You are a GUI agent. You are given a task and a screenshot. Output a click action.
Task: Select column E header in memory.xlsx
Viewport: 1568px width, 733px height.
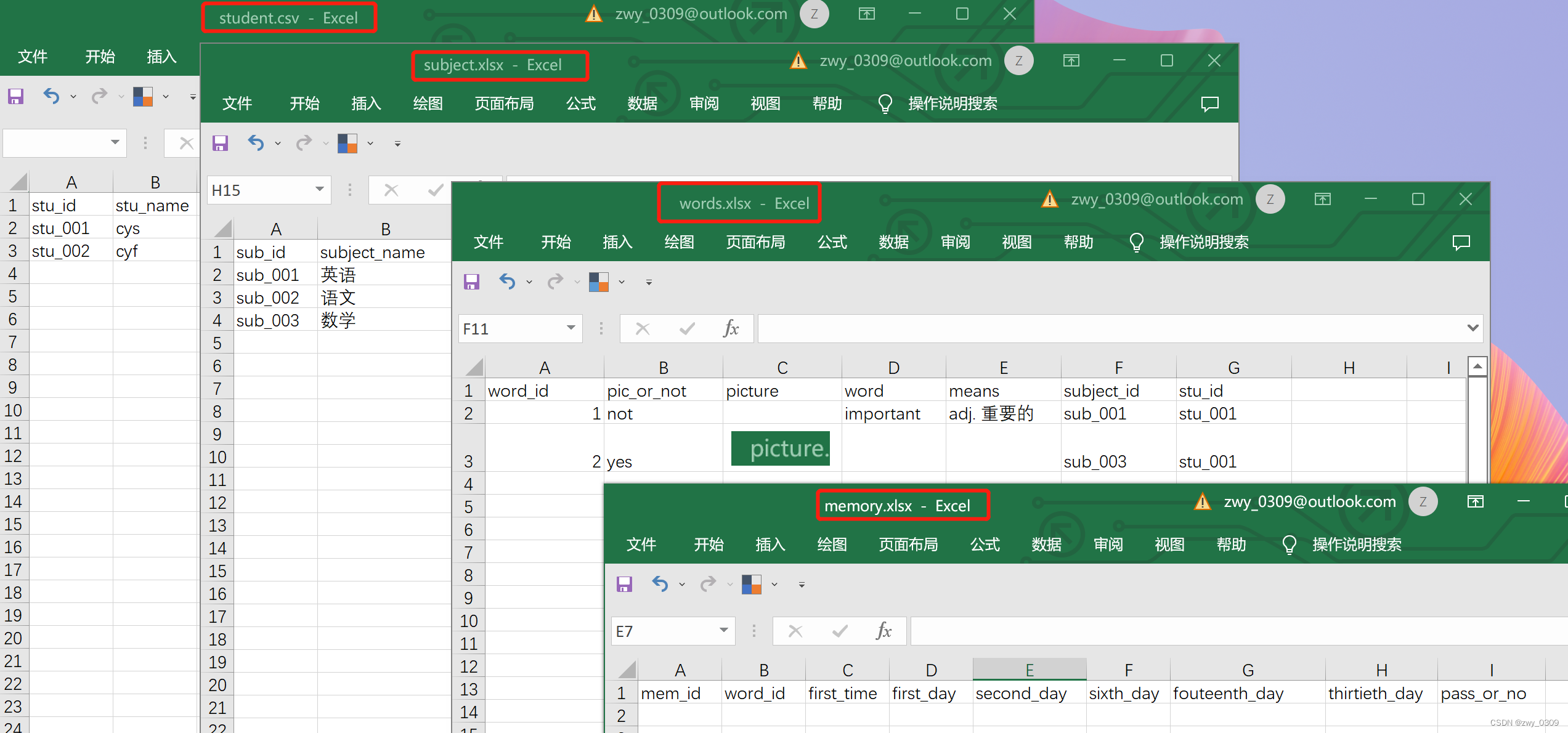1029,670
